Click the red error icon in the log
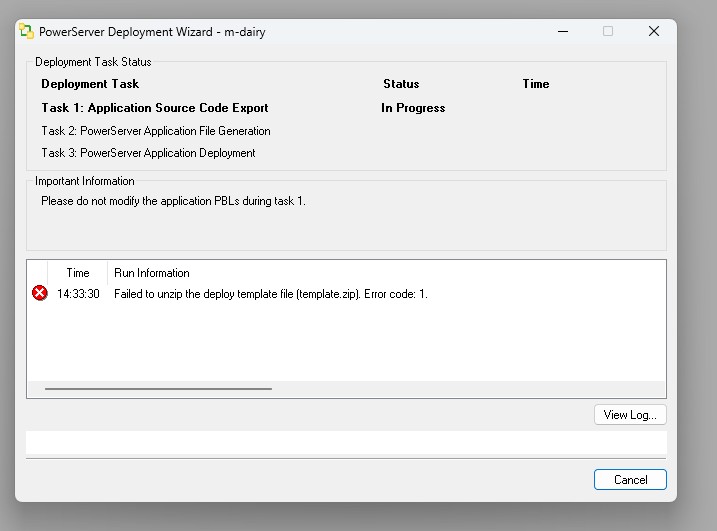This screenshot has height=531, width=717. [x=40, y=293]
